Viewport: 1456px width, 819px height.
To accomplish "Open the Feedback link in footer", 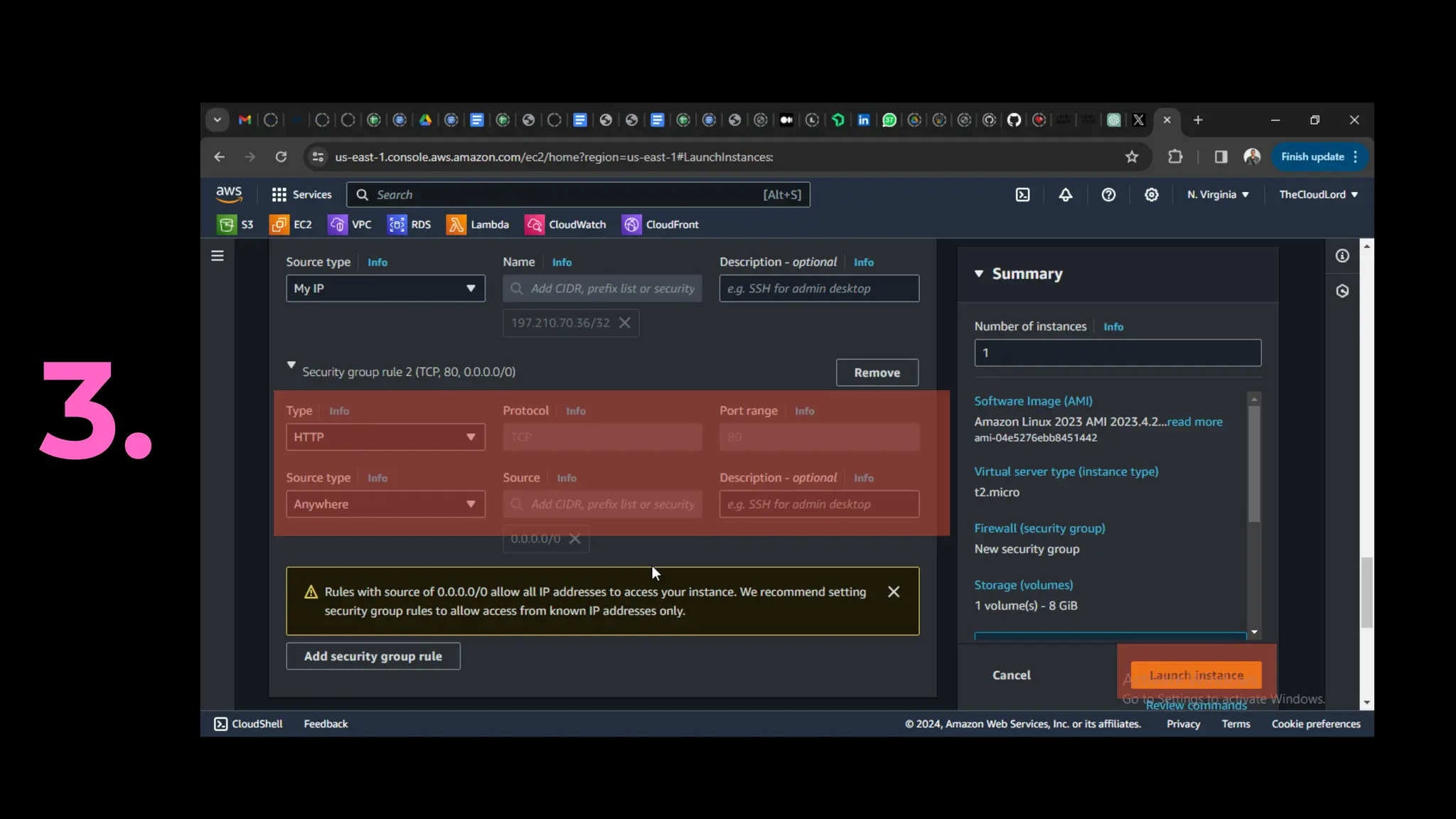I will [x=326, y=724].
